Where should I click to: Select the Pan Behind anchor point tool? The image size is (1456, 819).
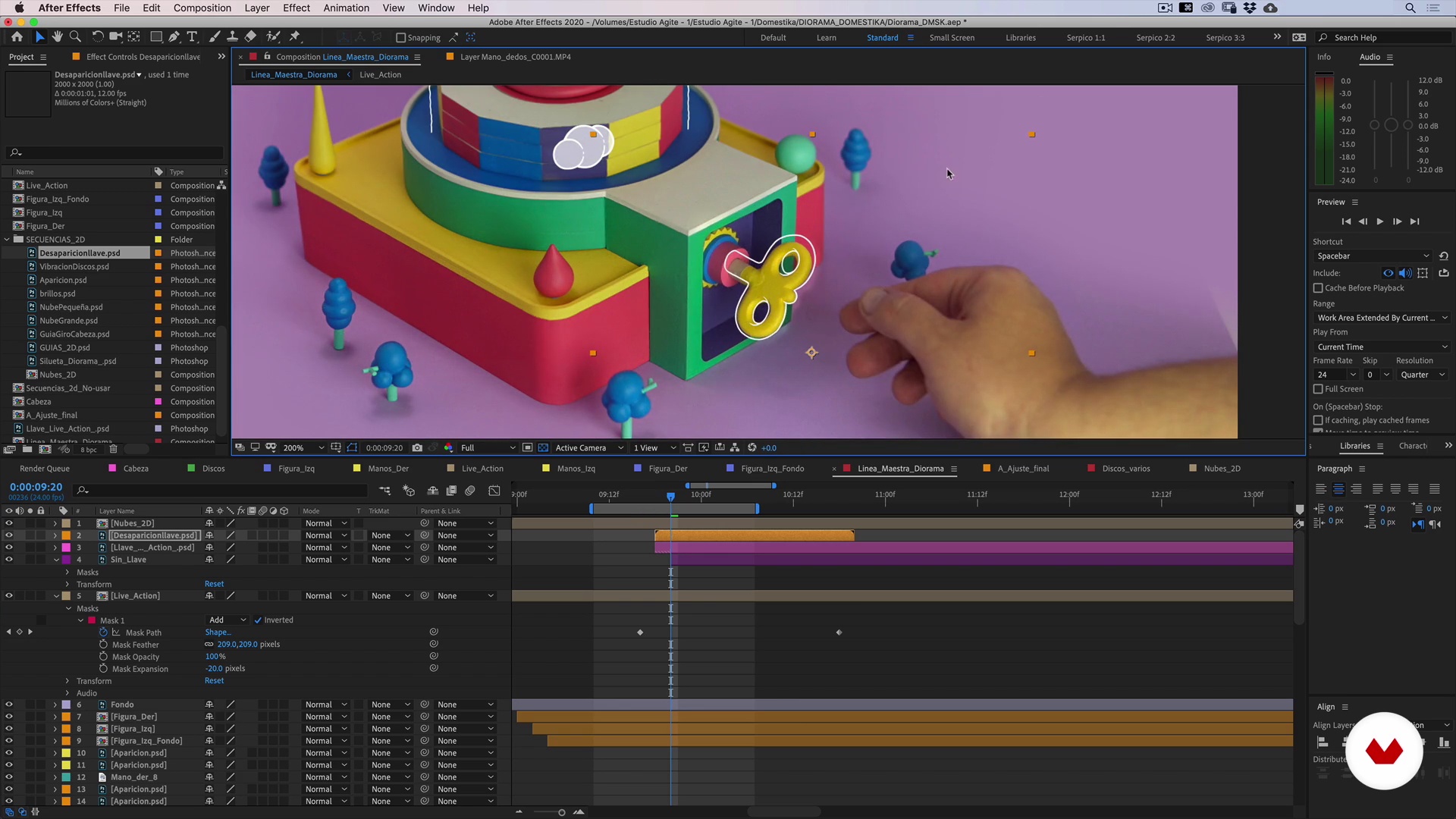133,36
